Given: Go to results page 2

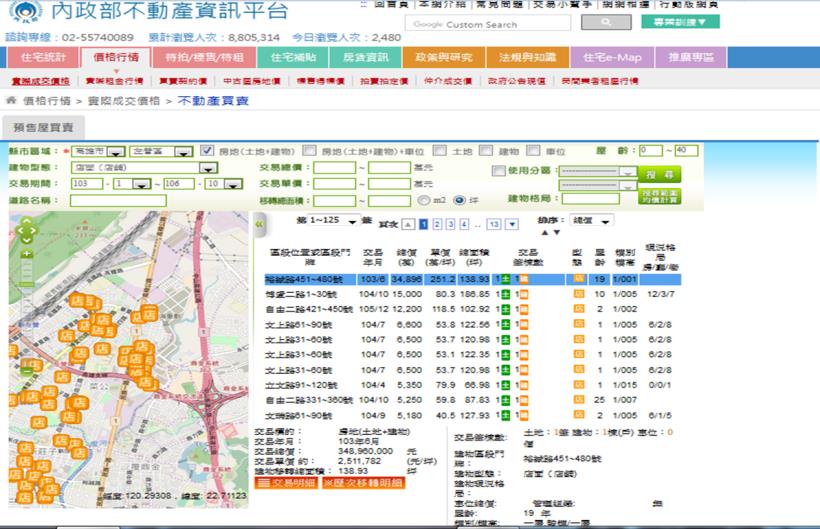Looking at the screenshot, I should coord(437,224).
